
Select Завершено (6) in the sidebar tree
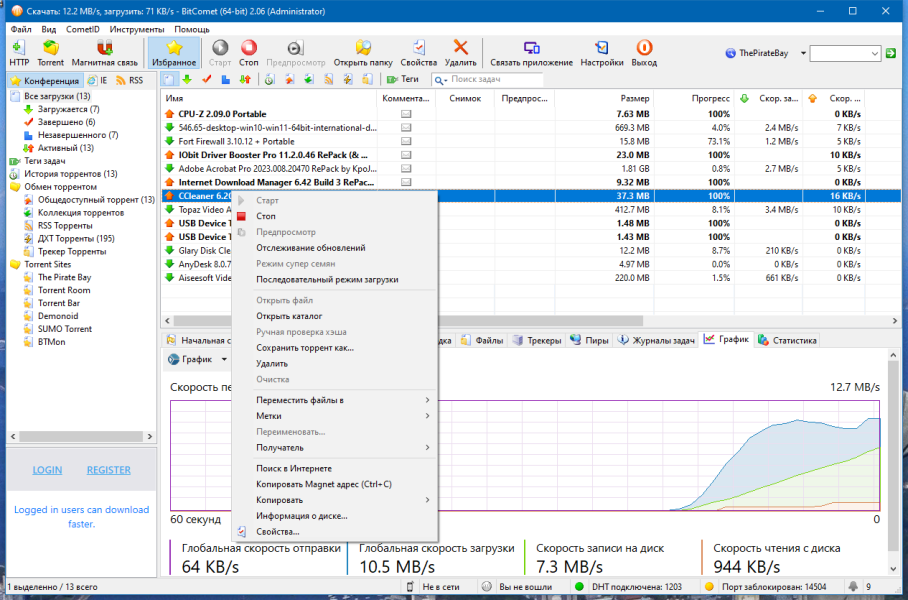tap(66, 122)
